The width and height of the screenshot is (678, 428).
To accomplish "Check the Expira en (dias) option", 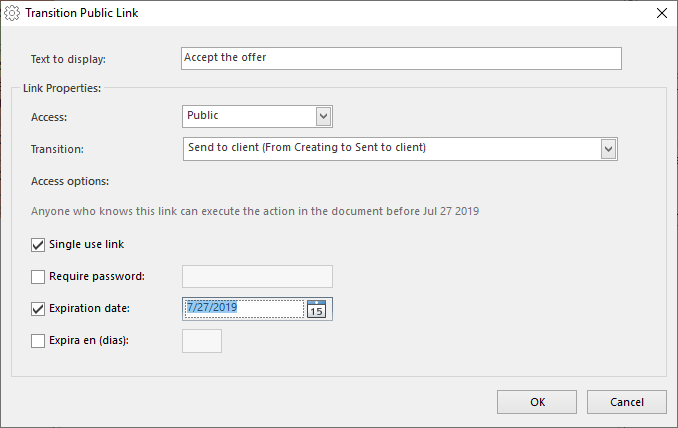I will pos(38,341).
